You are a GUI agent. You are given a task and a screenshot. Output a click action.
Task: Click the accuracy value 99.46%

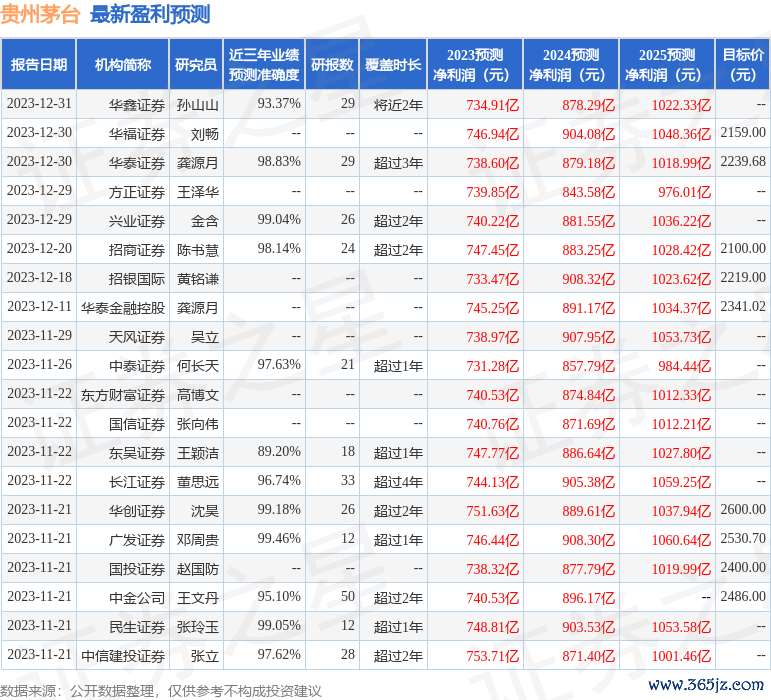pyautogui.click(x=279, y=538)
